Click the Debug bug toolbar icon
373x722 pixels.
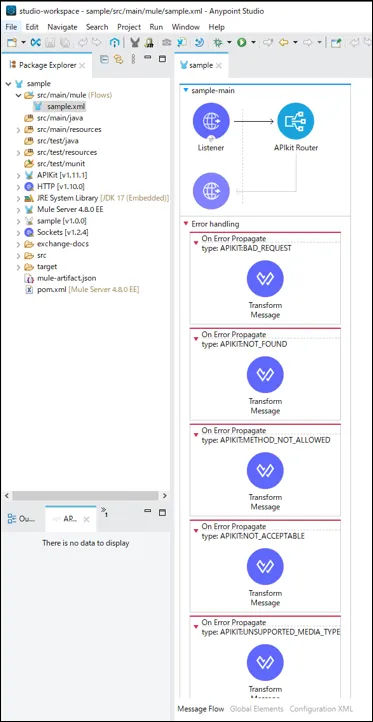tap(218, 42)
